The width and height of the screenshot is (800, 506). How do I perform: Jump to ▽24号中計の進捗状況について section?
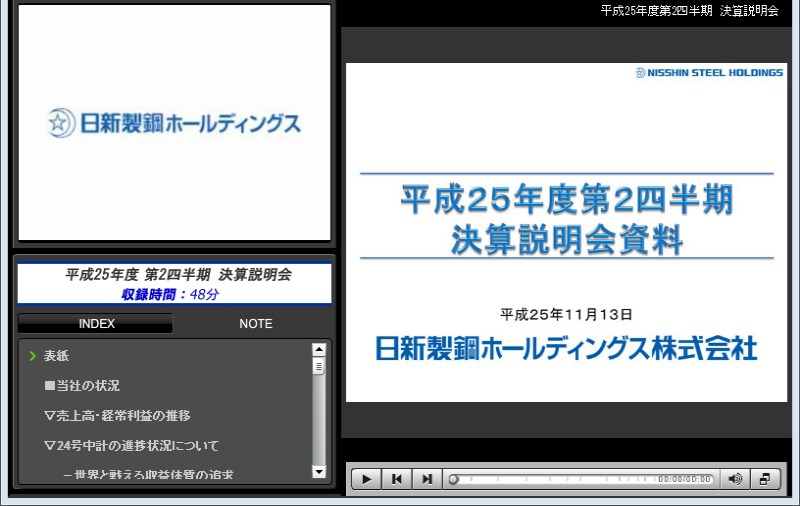(x=132, y=446)
